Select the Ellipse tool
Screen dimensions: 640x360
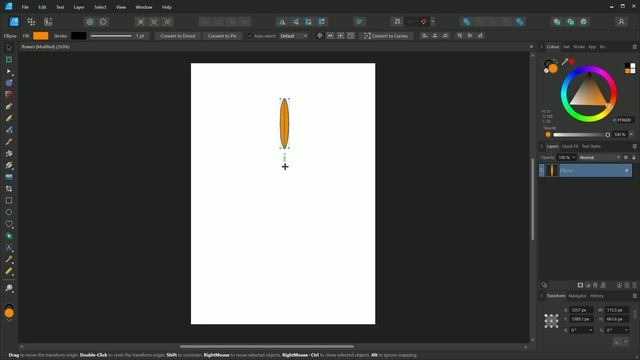point(9,212)
